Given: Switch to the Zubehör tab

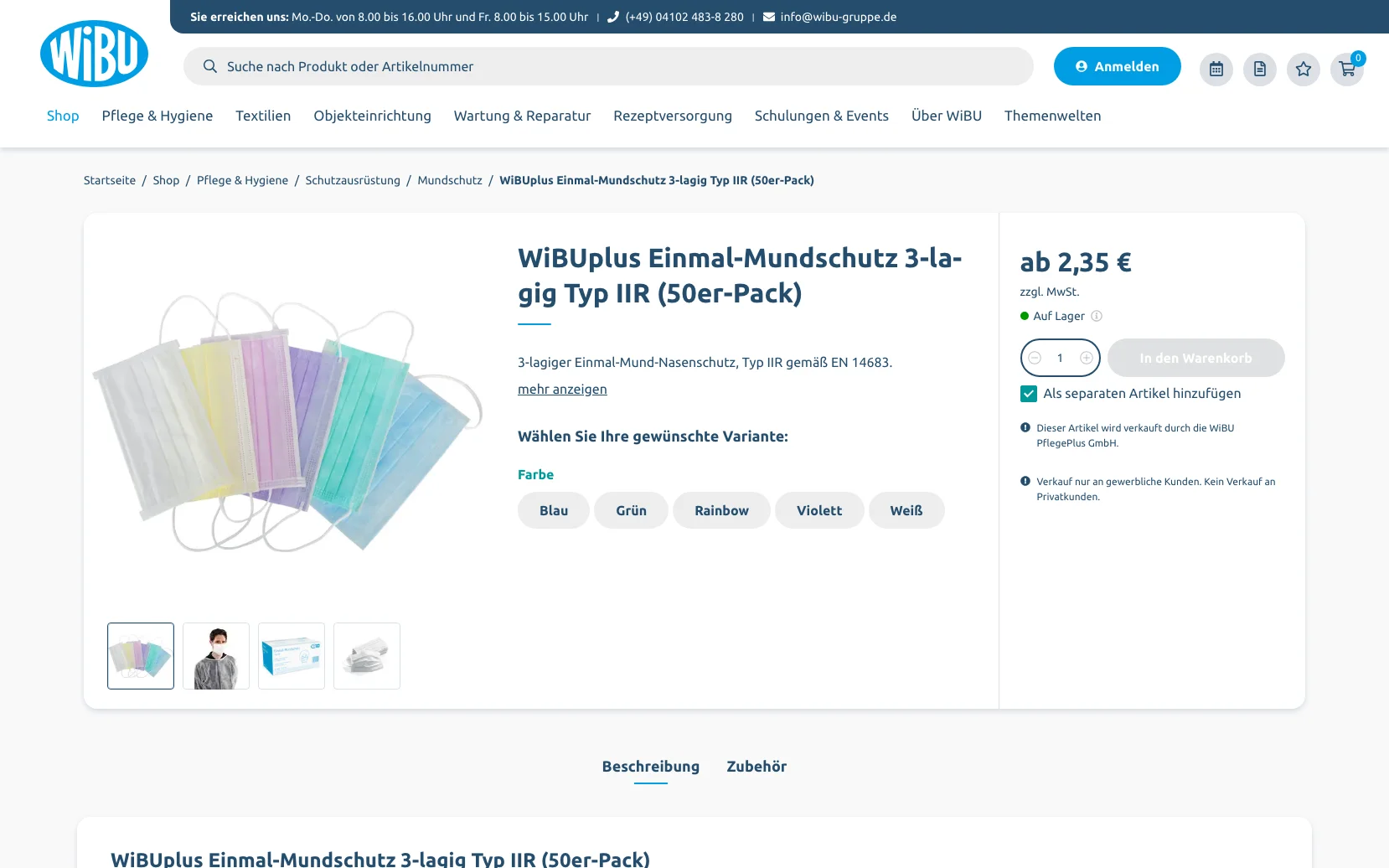Looking at the screenshot, I should click(756, 766).
